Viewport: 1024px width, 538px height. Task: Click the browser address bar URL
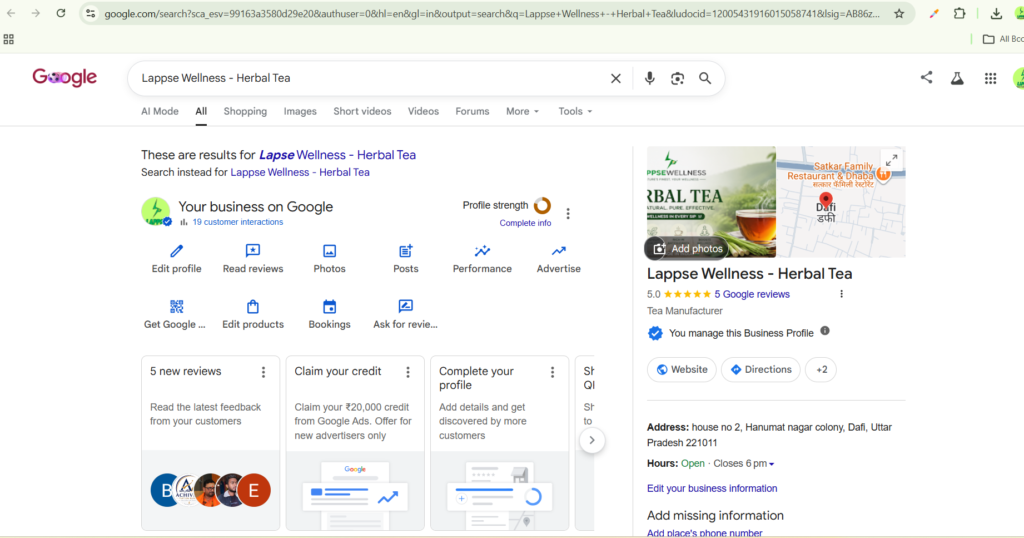492,14
